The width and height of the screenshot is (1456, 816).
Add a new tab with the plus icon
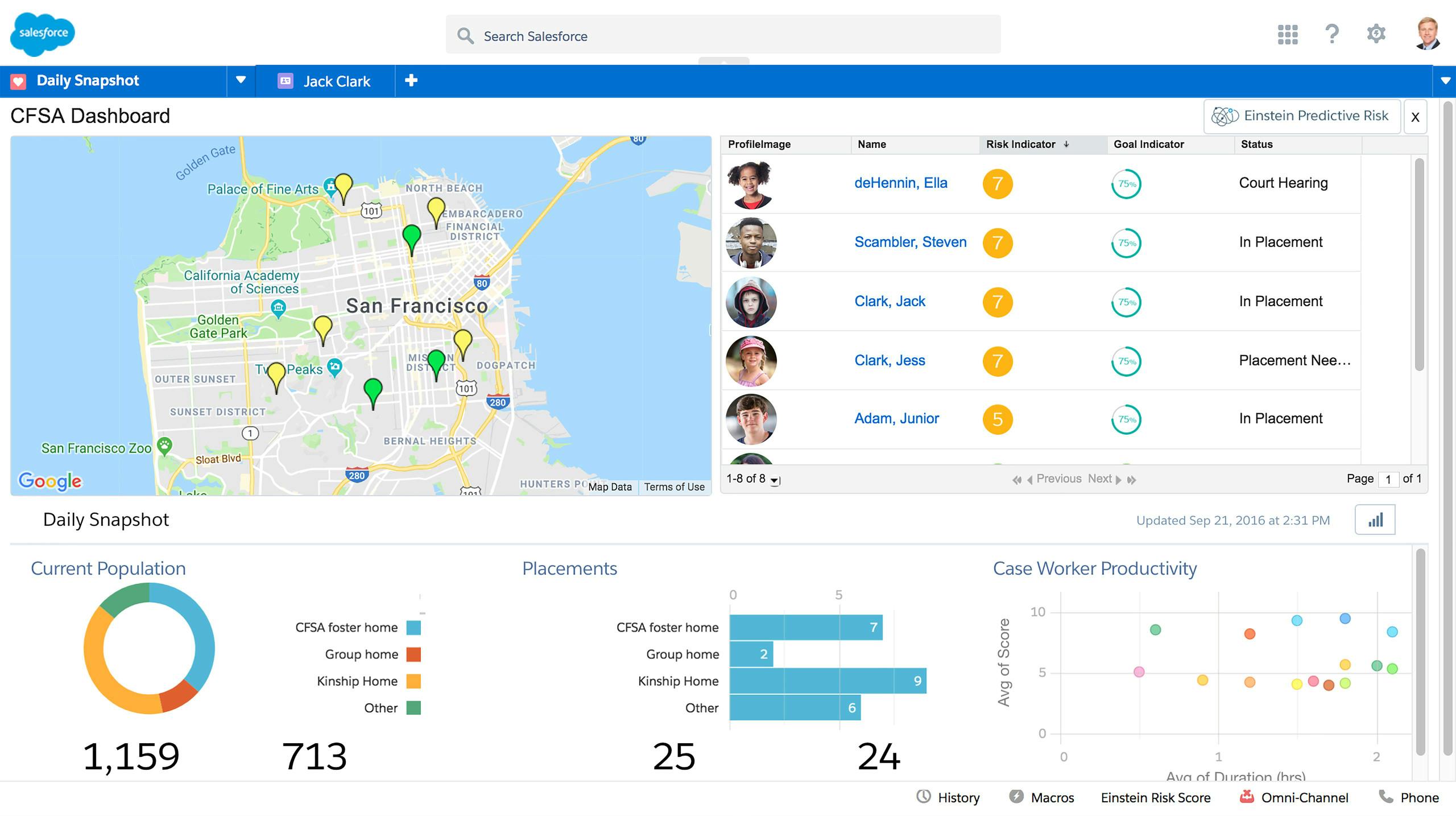pos(411,81)
